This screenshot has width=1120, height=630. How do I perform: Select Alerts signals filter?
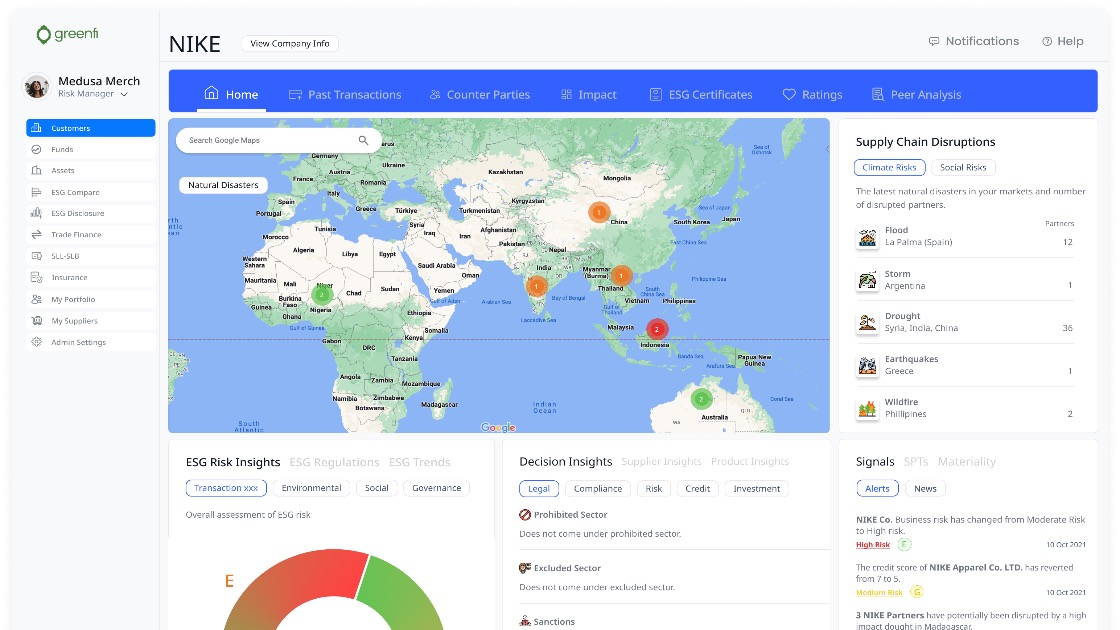coord(877,489)
